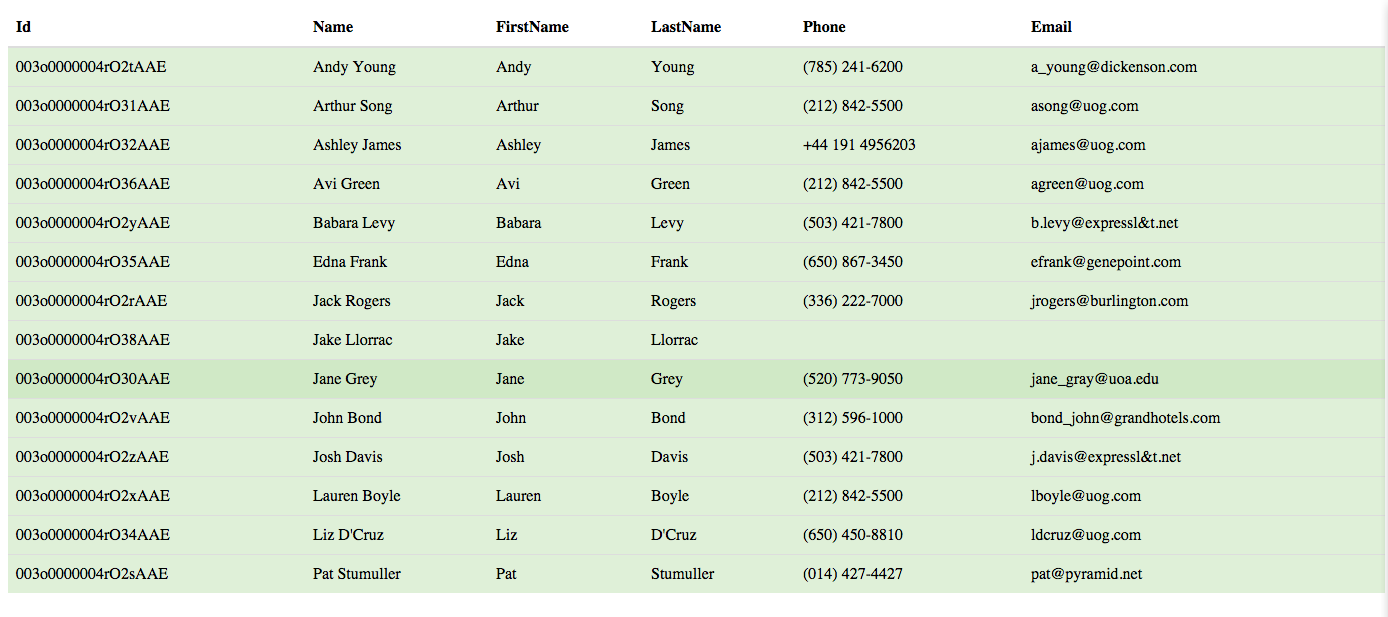
Task: Click the efrank@genepoint.com email
Action: (x=1106, y=262)
